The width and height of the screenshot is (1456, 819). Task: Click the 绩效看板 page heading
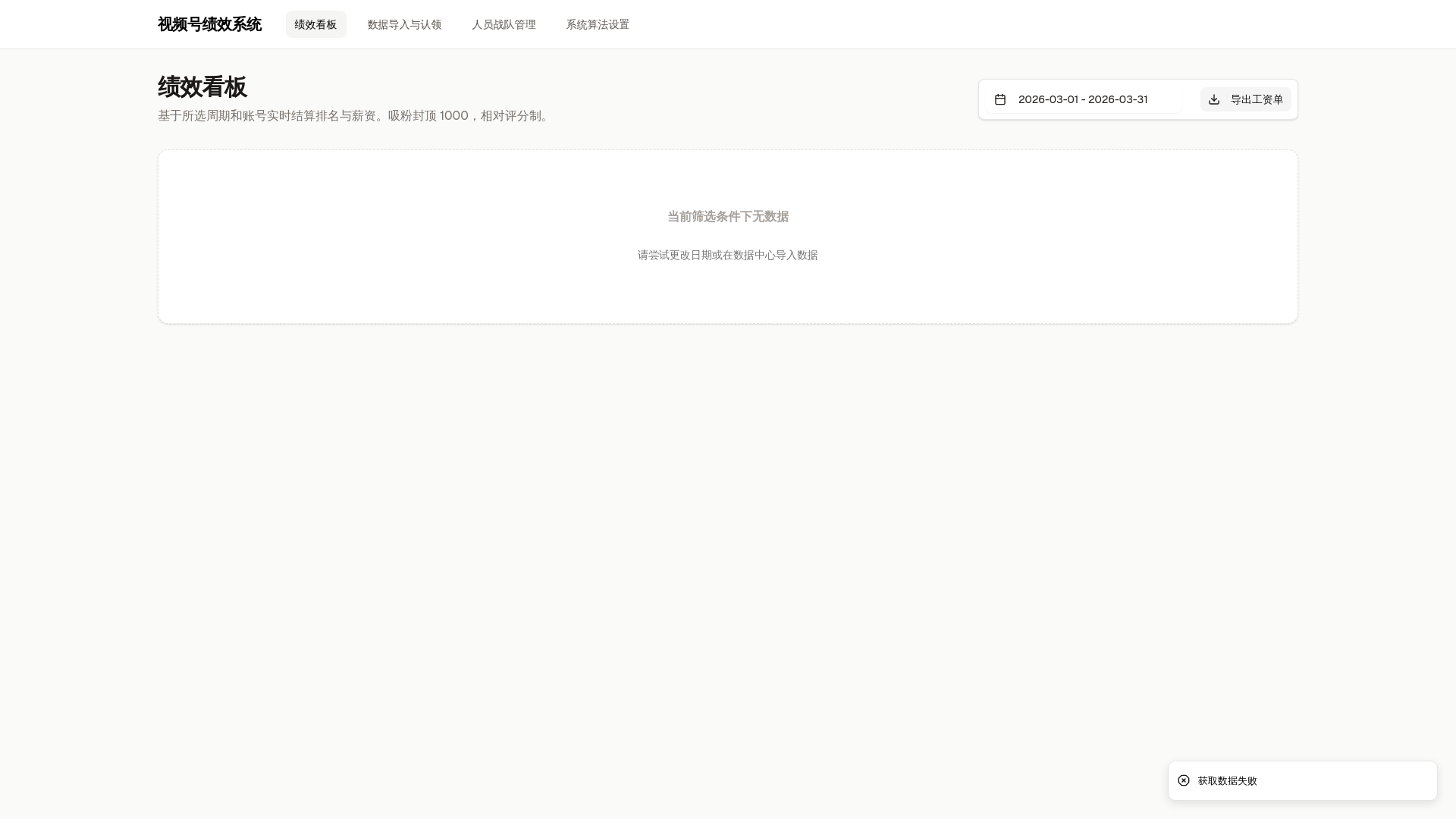(202, 87)
